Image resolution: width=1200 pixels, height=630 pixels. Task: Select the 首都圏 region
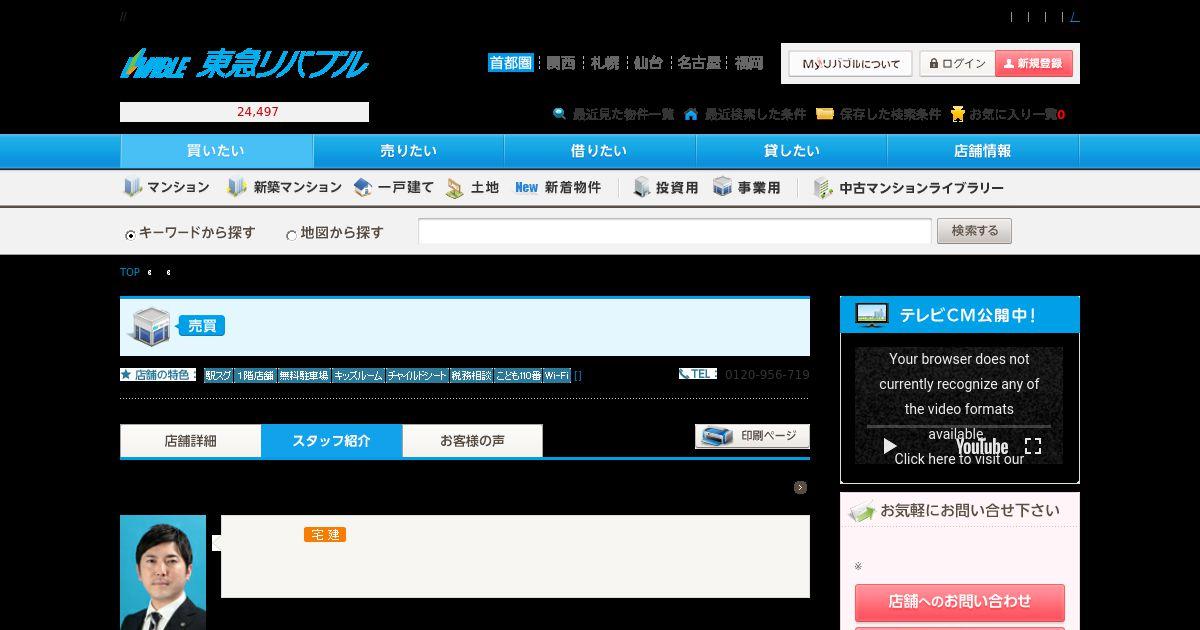(510, 63)
